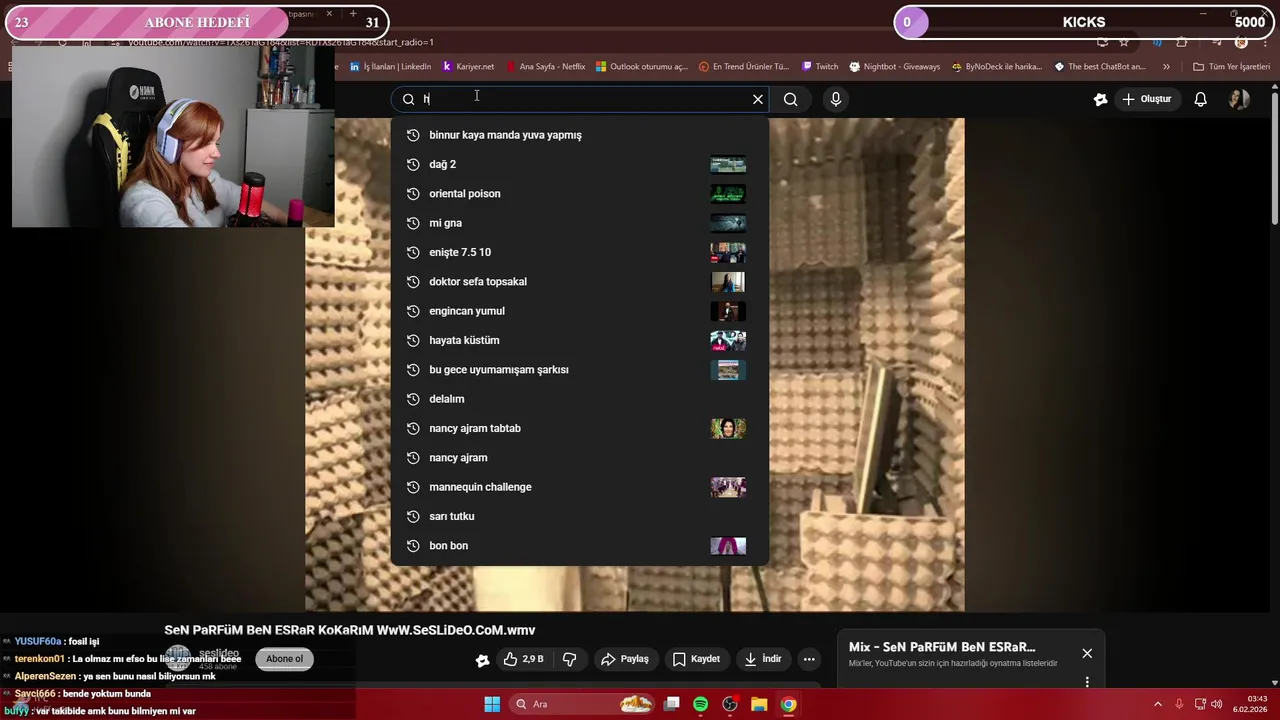Open the account avatar menu
The height and width of the screenshot is (720, 1280).
coord(1239,99)
